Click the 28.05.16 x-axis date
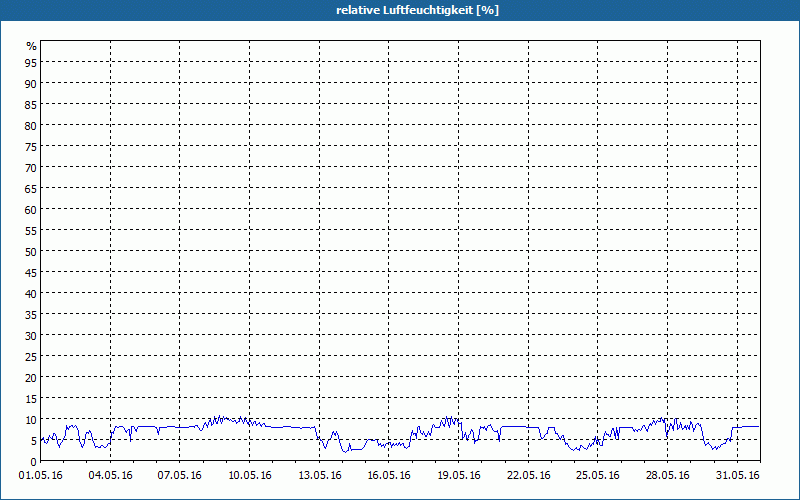This screenshot has width=800, height=500. point(667,475)
